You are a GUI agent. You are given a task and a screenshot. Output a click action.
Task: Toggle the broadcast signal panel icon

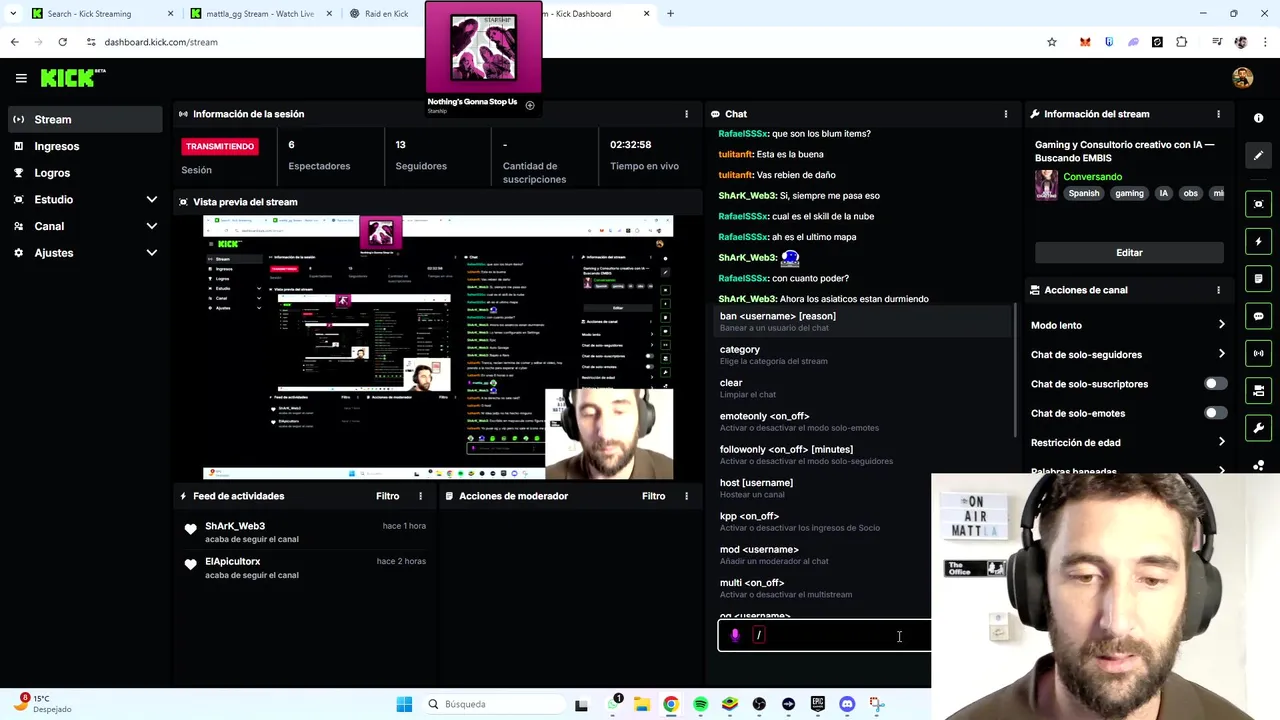(1259, 353)
